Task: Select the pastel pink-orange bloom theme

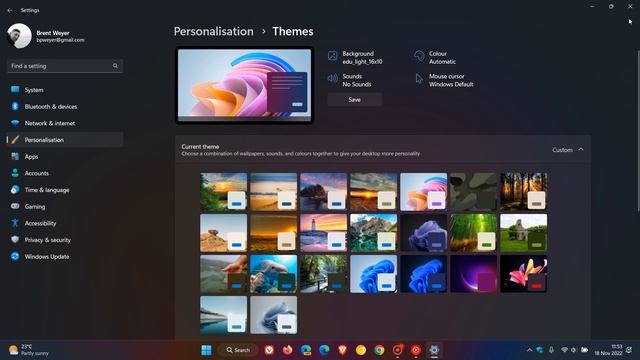Action: click(424, 191)
